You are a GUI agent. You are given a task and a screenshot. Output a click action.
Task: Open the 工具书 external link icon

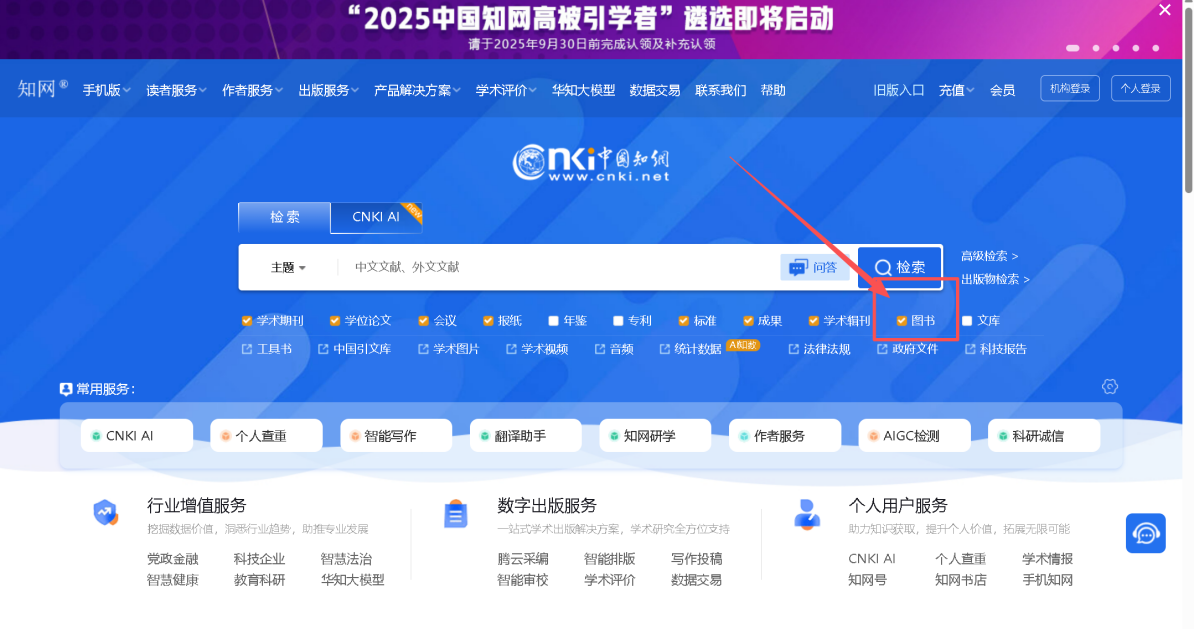coord(247,349)
